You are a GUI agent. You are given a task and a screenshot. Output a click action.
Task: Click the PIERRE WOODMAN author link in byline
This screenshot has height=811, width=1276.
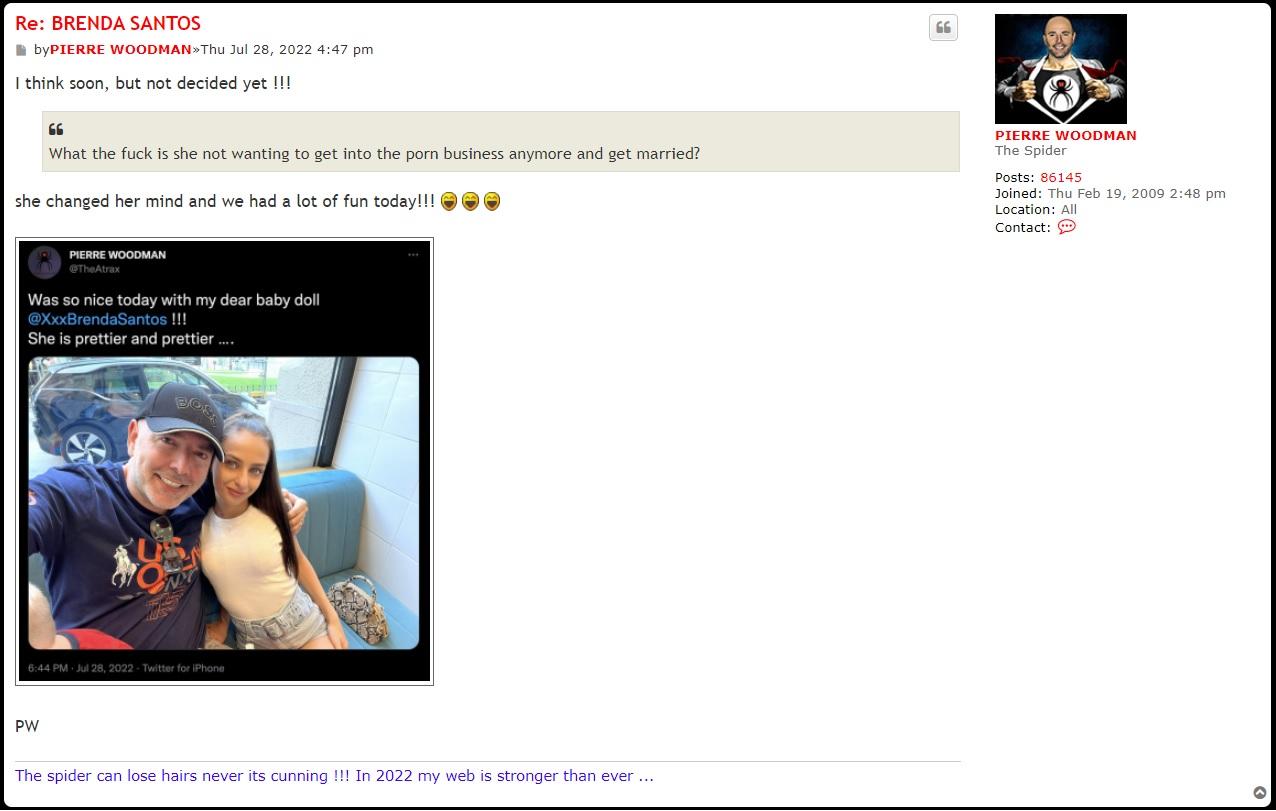[x=120, y=49]
